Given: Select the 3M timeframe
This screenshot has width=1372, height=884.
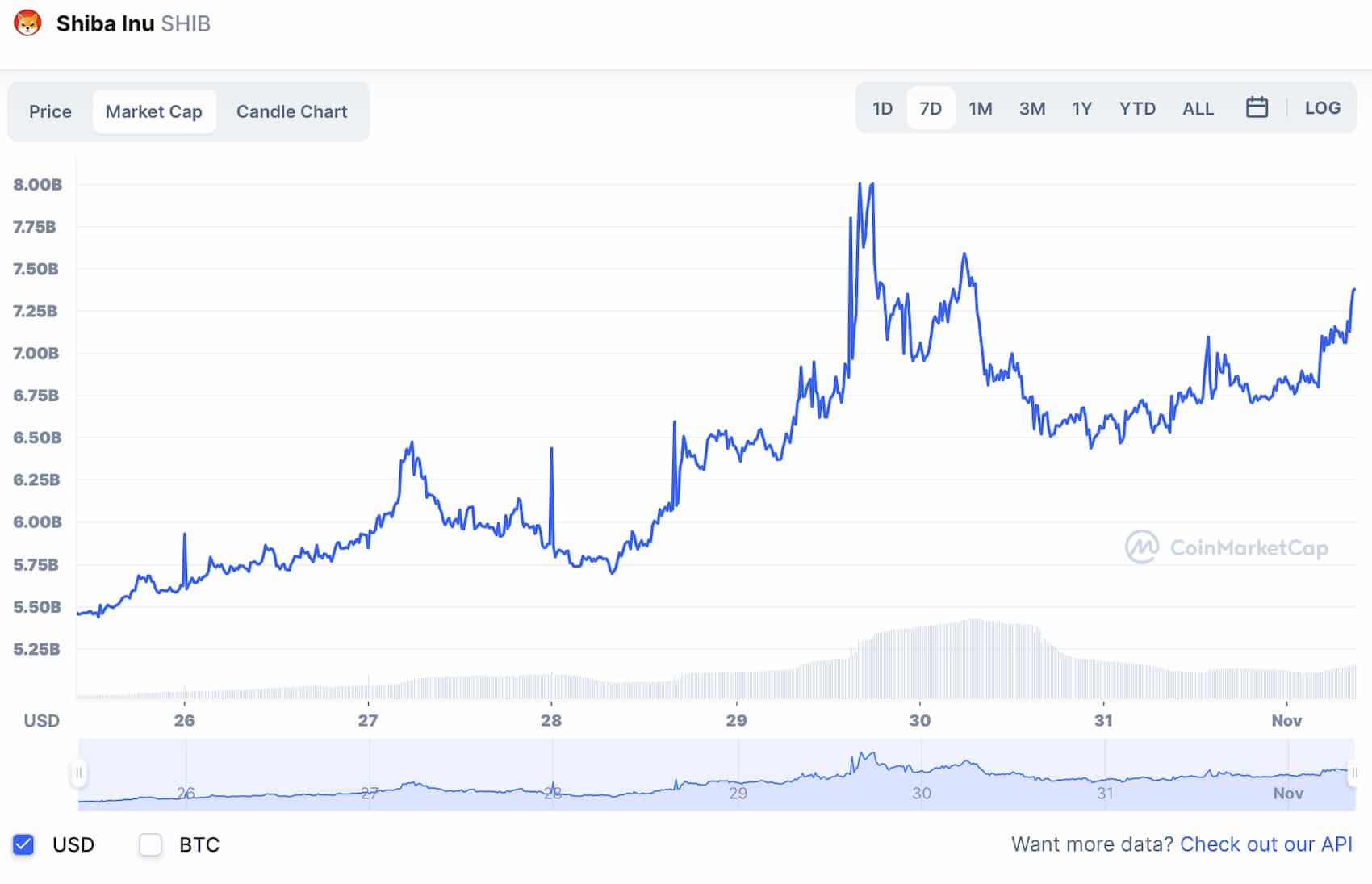Looking at the screenshot, I should coord(1033,108).
